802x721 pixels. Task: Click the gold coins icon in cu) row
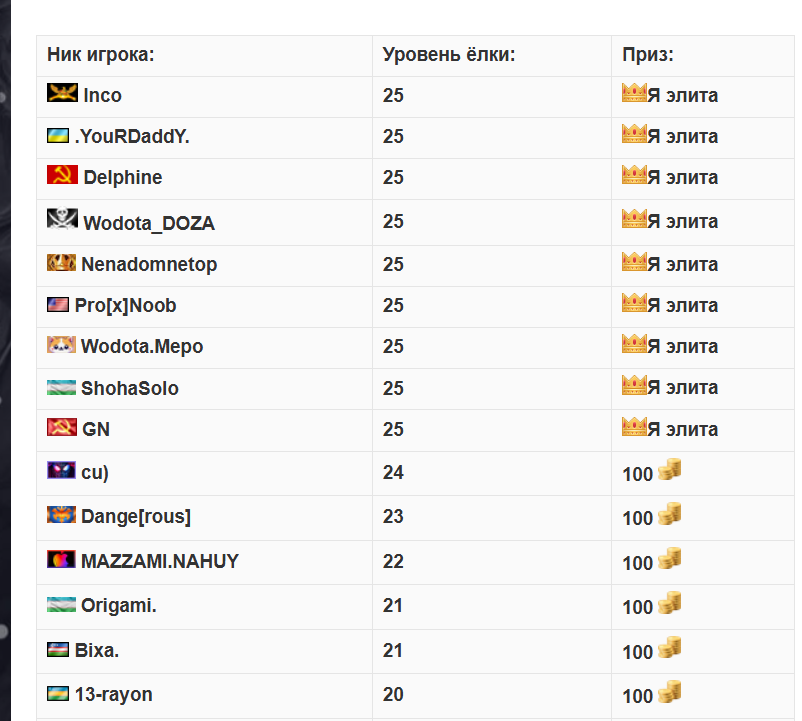pos(670,469)
